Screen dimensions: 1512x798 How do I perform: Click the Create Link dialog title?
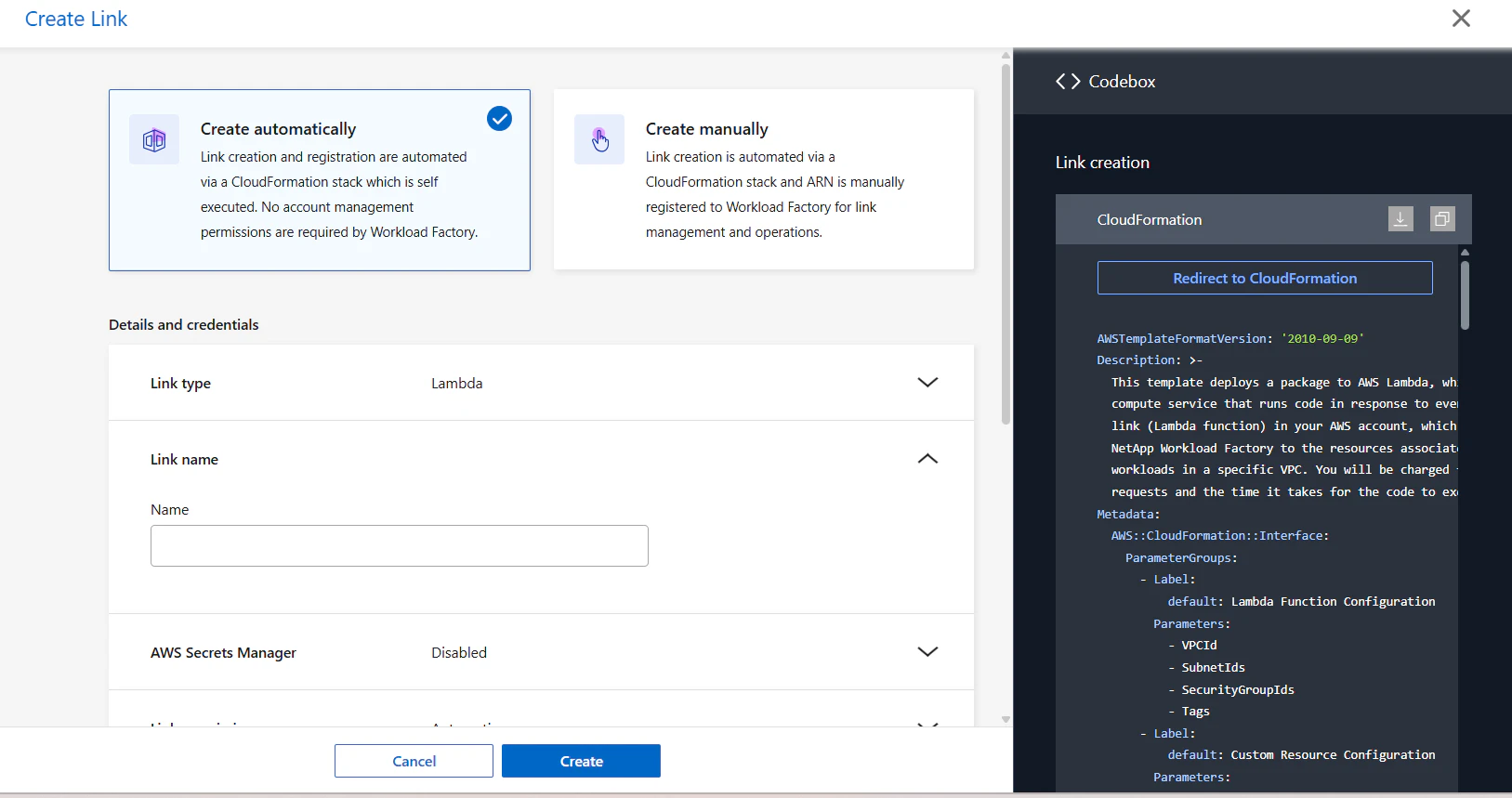coord(76,19)
